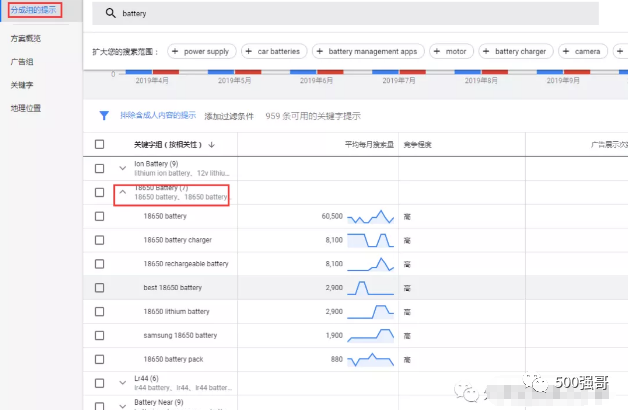The image size is (628, 410).
Task: Collapse the 18650 Battery (7) group
Action: click(122, 192)
